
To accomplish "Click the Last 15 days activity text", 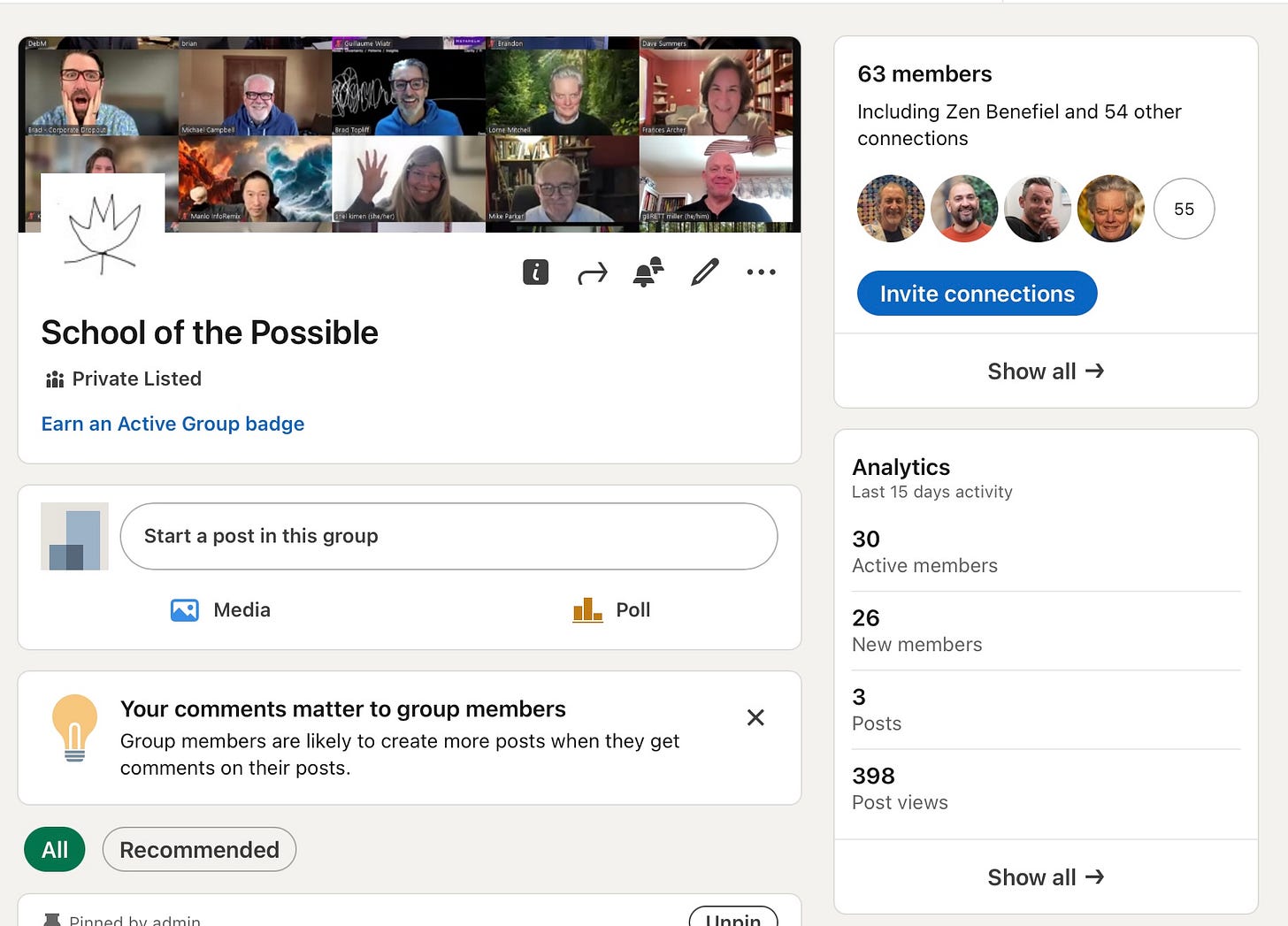I will 931,492.
